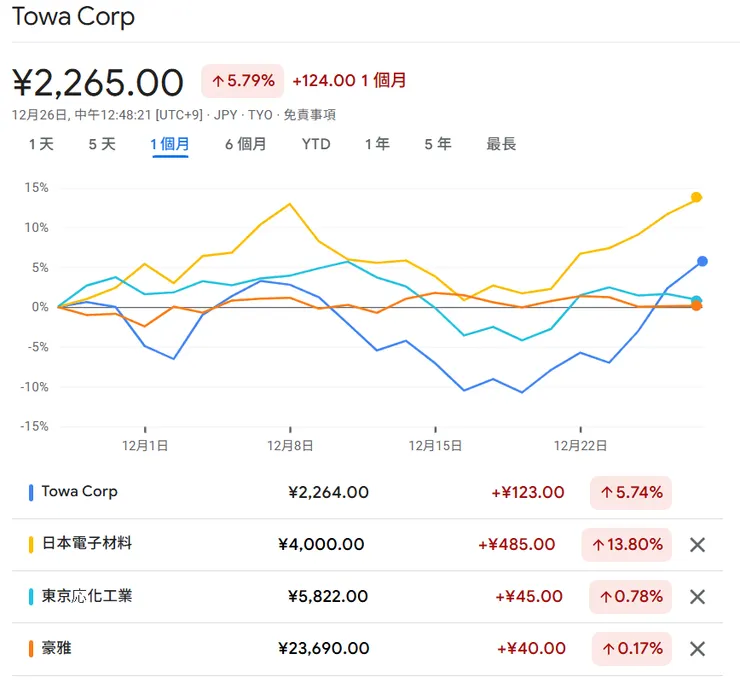The height and width of the screenshot is (683, 740).
Task: Open the 免責事項 disclaimer link
Action: (x=310, y=115)
